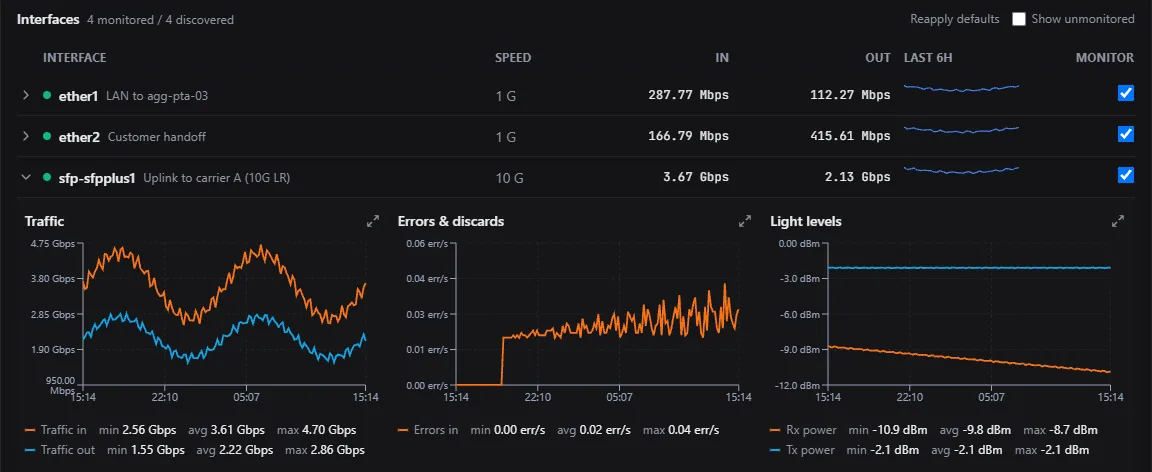1152x472 pixels.
Task: Open the ether2 last 6H sparkline
Action: (961, 129)
